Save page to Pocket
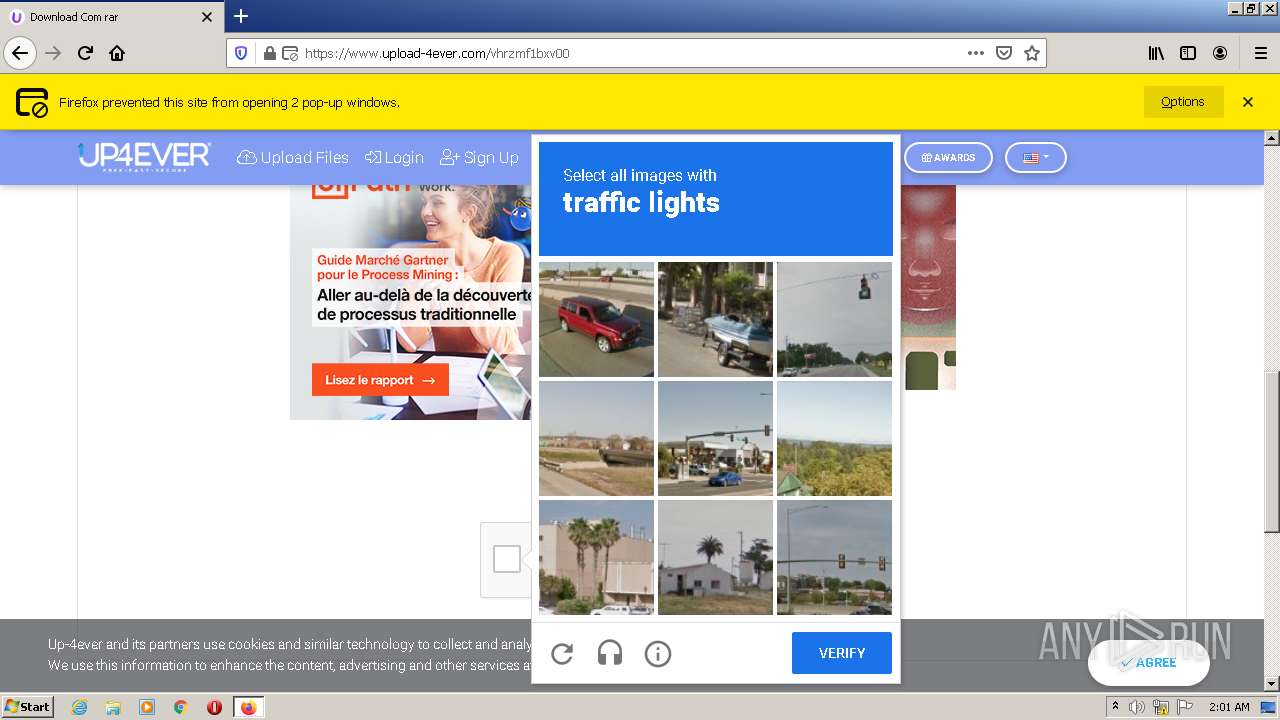 coord(1004,53)
